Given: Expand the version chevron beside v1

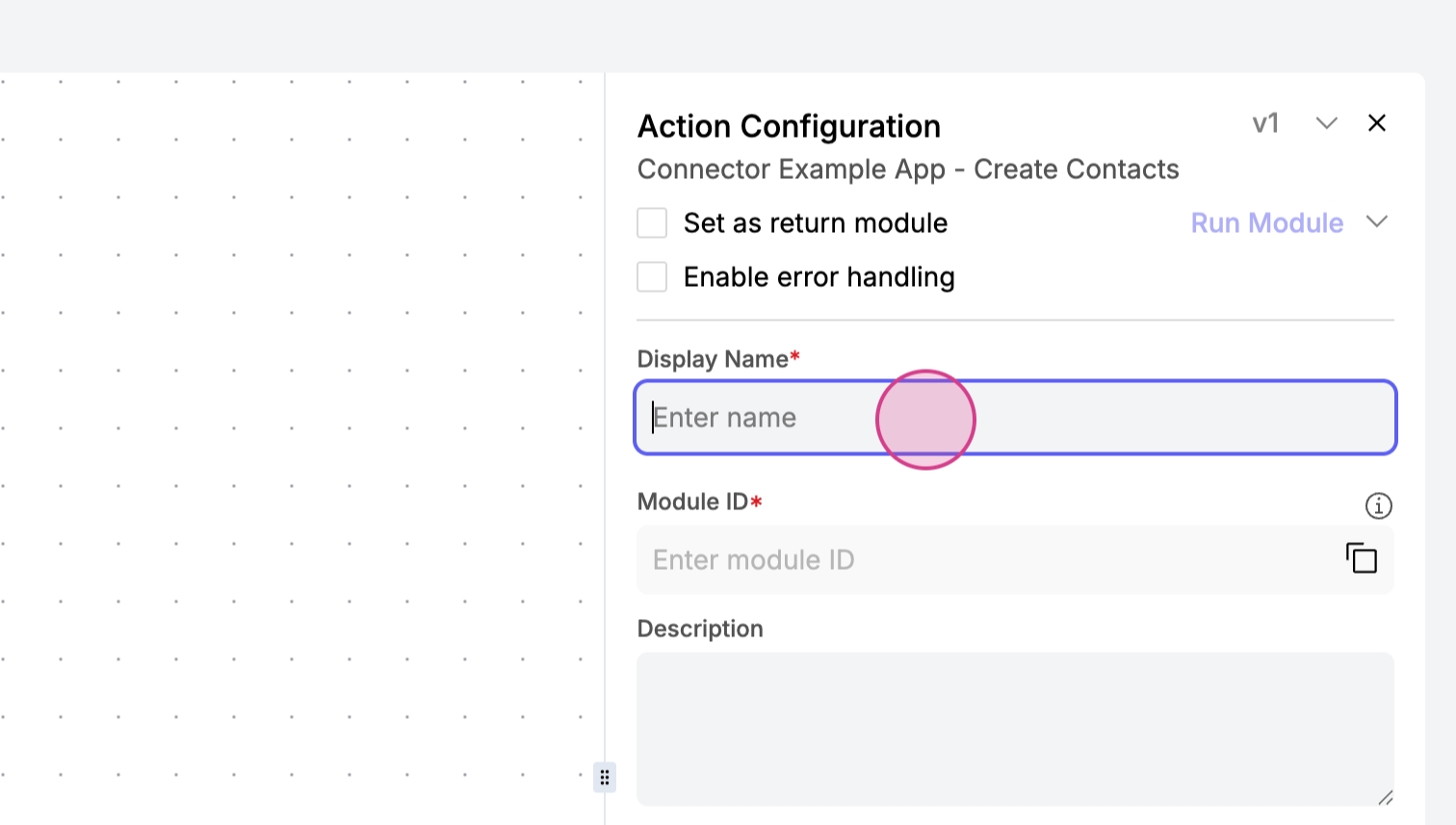Looking at the screenshot, I should click(x=1326, y=123).
